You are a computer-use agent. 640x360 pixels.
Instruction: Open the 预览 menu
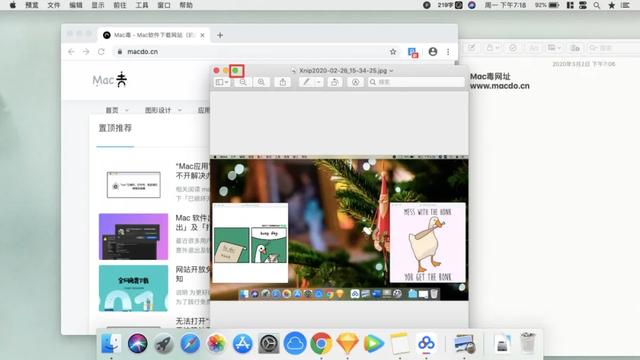(32, 5)
